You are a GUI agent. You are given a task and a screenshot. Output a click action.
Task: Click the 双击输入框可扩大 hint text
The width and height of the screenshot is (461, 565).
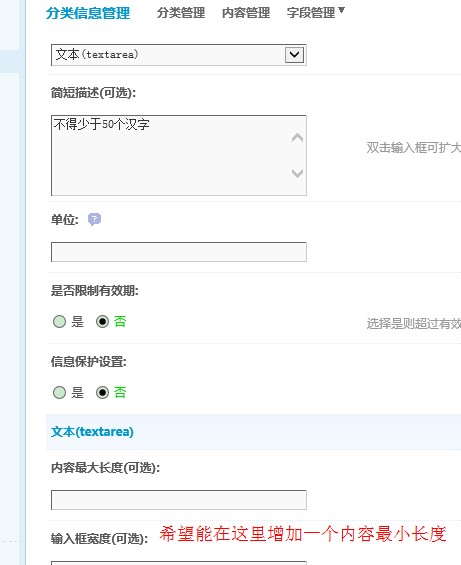(x=413, y=148)
